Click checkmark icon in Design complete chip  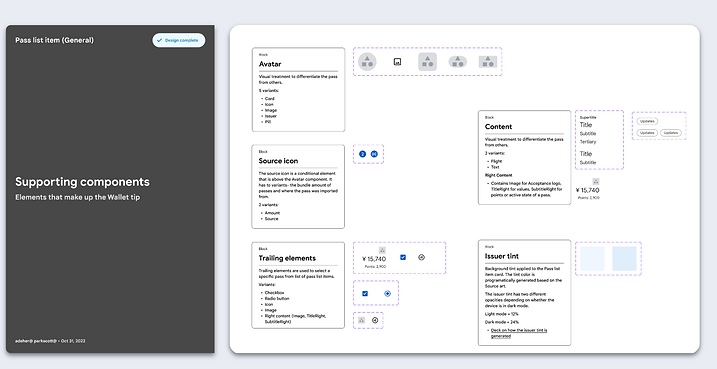(160, 40)
